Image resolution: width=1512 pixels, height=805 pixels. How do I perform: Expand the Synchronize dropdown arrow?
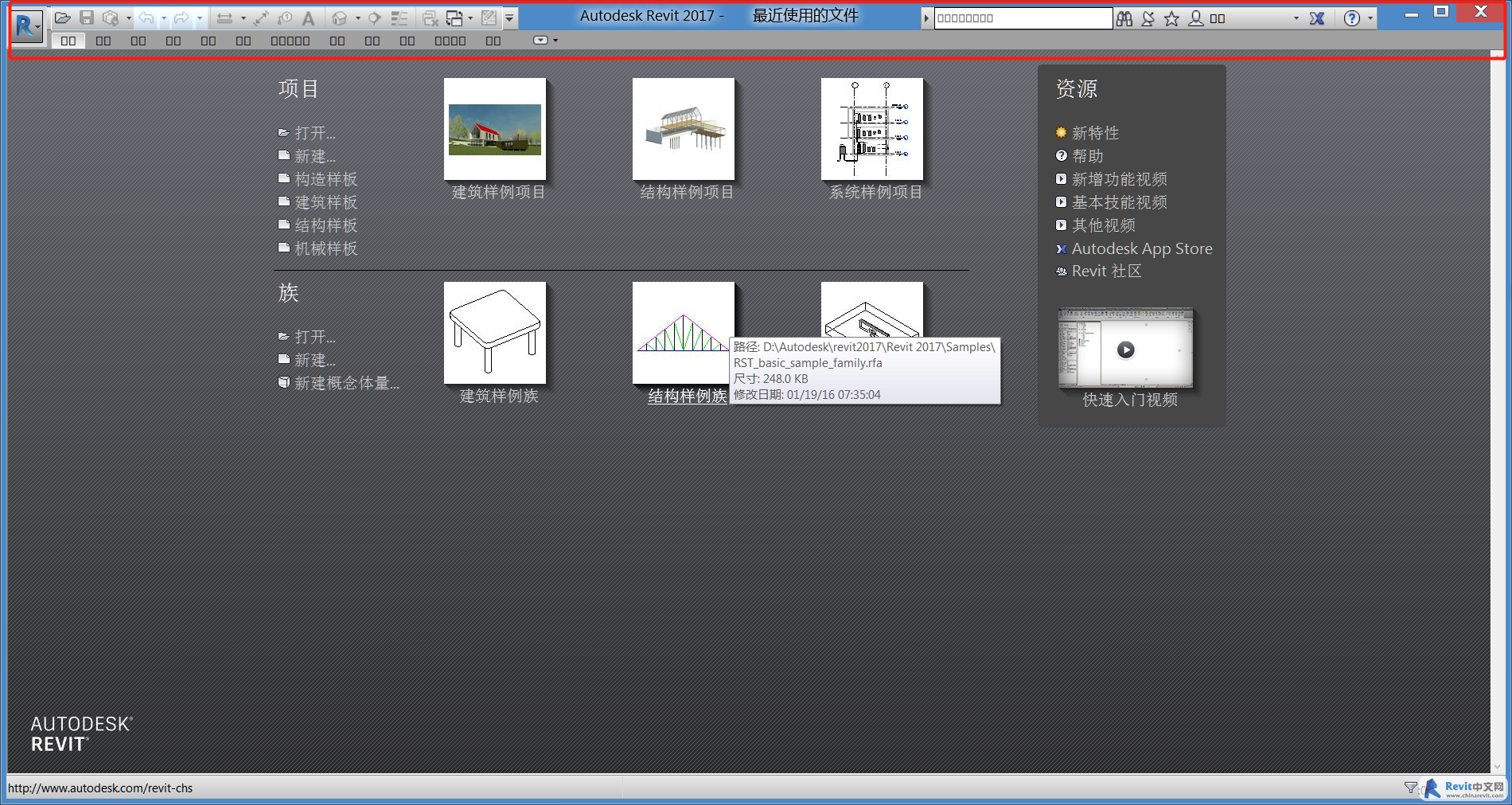128,18
